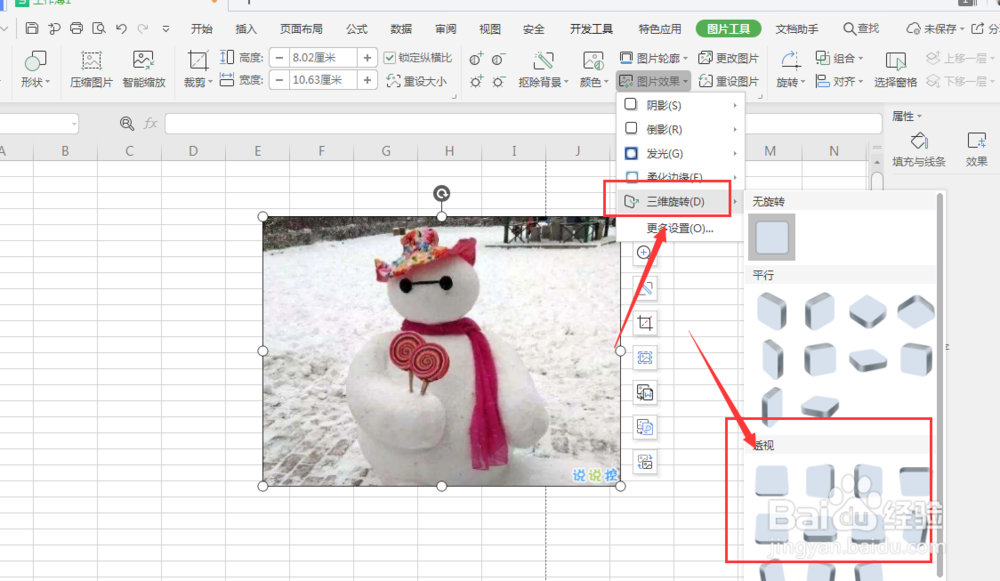Click the 重设图片 reset picture button
Image resolution: width=1000 pixels, height=581 pixels.
pyautogui.click(x=729, y=81)
